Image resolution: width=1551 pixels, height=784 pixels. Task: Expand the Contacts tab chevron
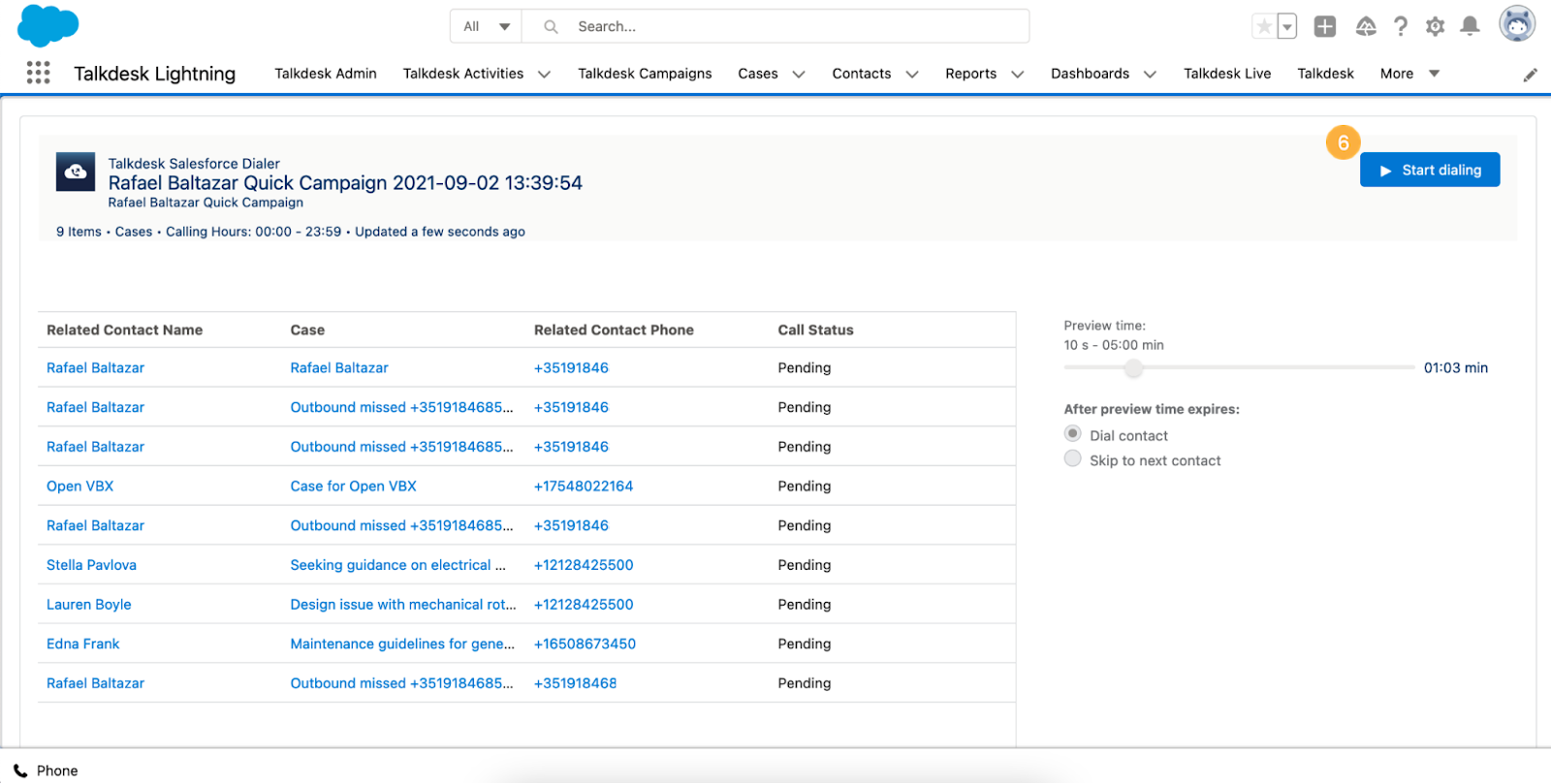point(912,75)
